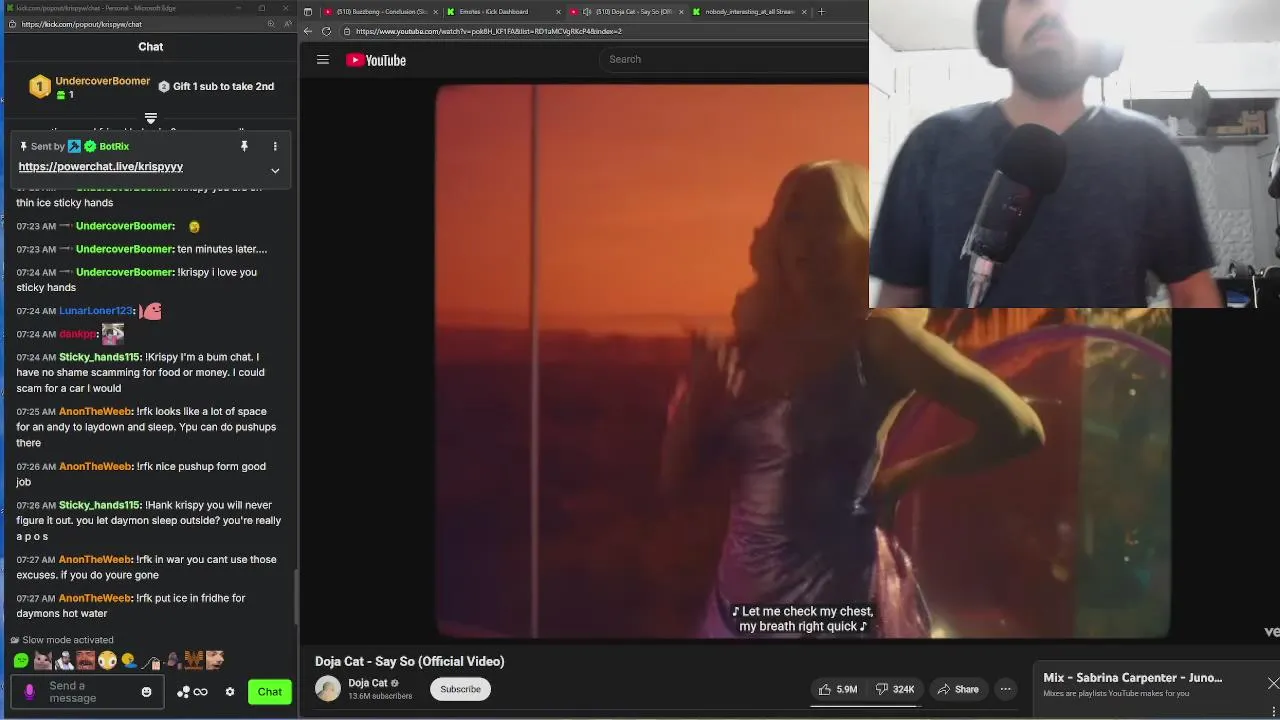Dislike the Say So video
The image size is (1280, 720).
point(895,689)
